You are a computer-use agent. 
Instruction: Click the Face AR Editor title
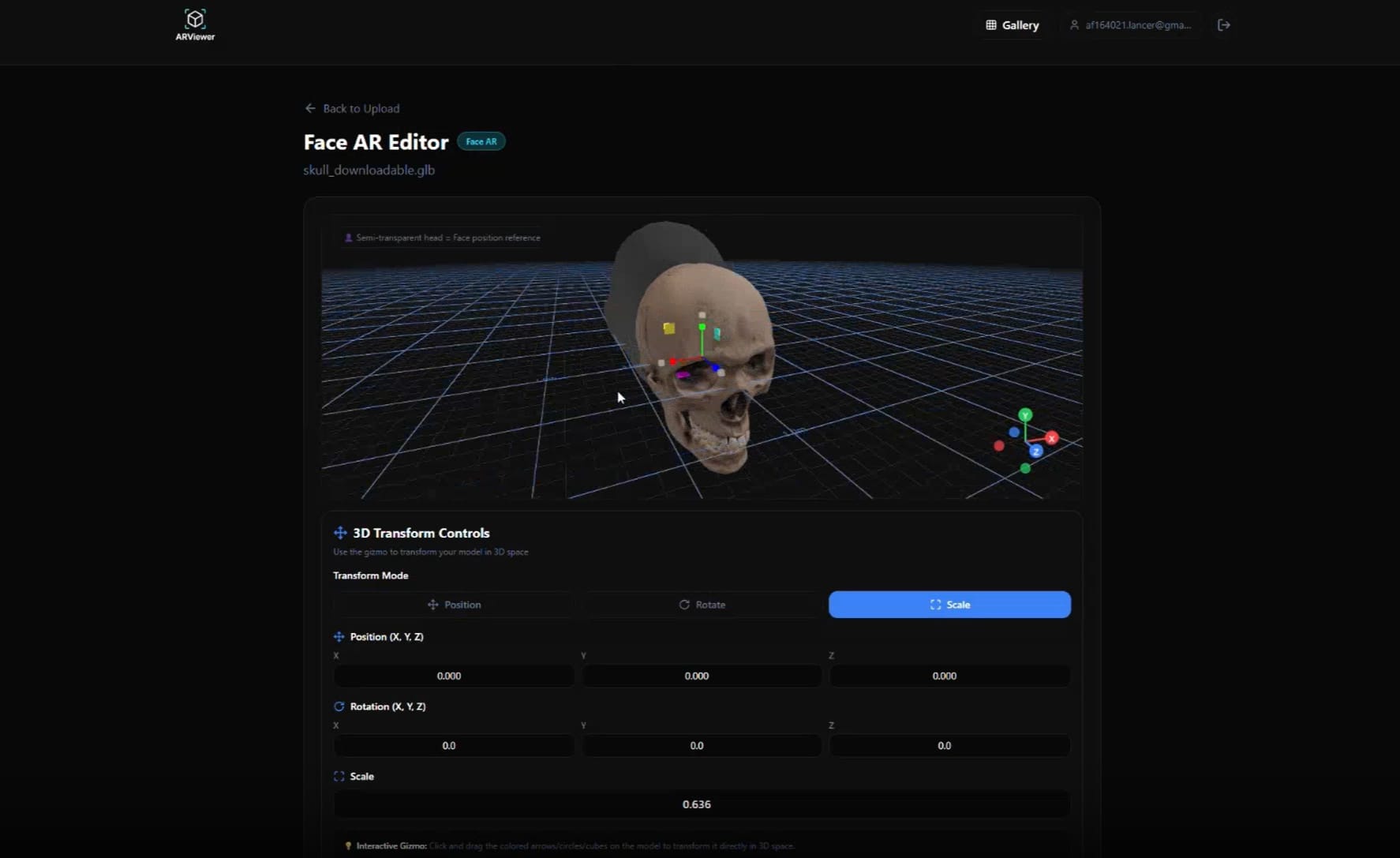click(x=376, y=142)
